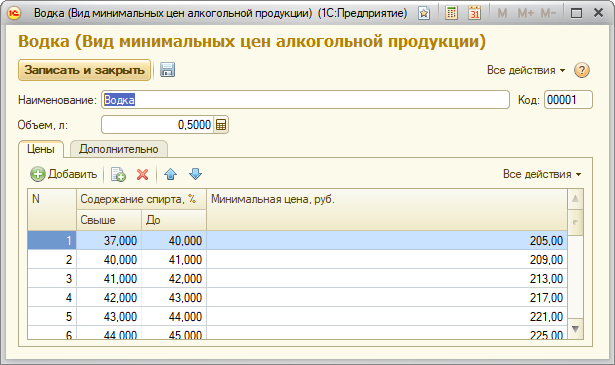
Task: Click the 'Код' field with 00001
Action: (x=568, y=100)
